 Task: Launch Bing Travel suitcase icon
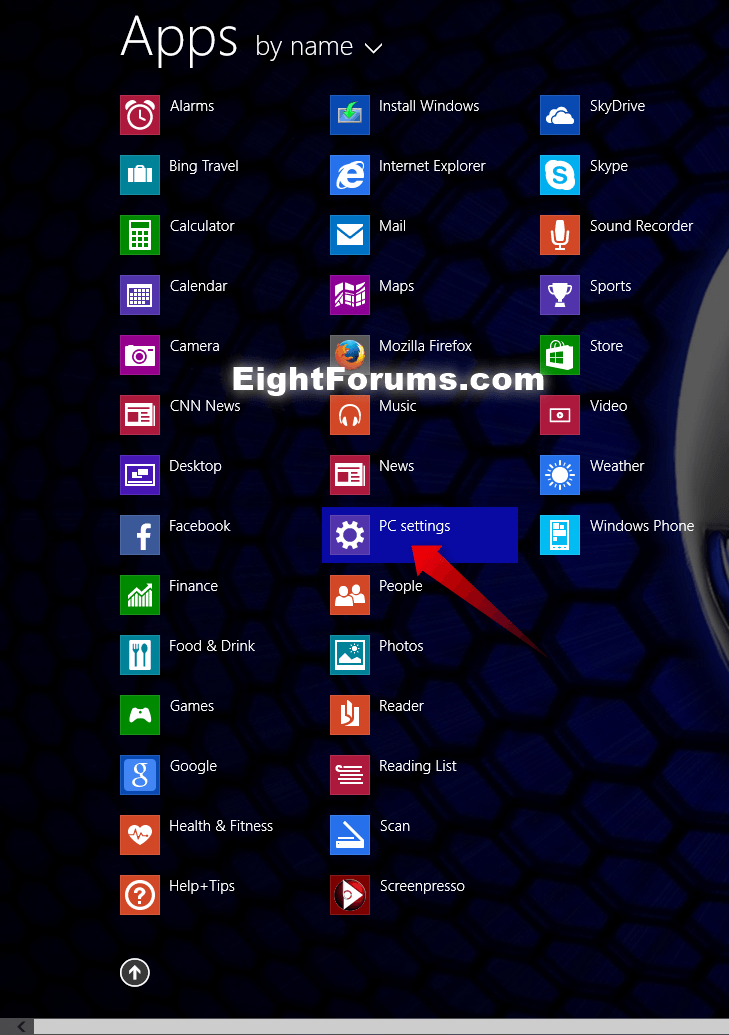tap(139, 175)
